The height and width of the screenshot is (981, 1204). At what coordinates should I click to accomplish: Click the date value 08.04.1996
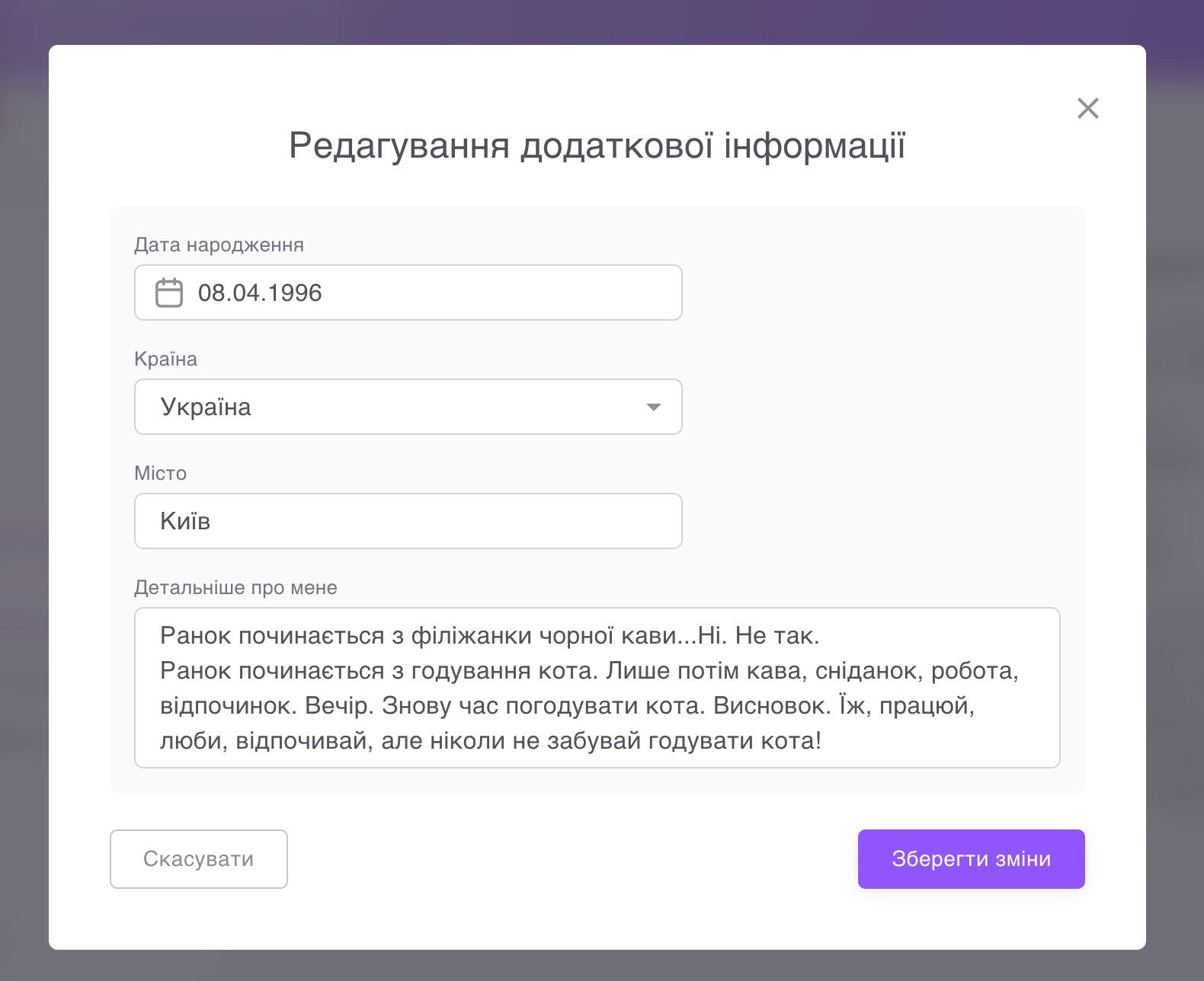pos(260,293)
